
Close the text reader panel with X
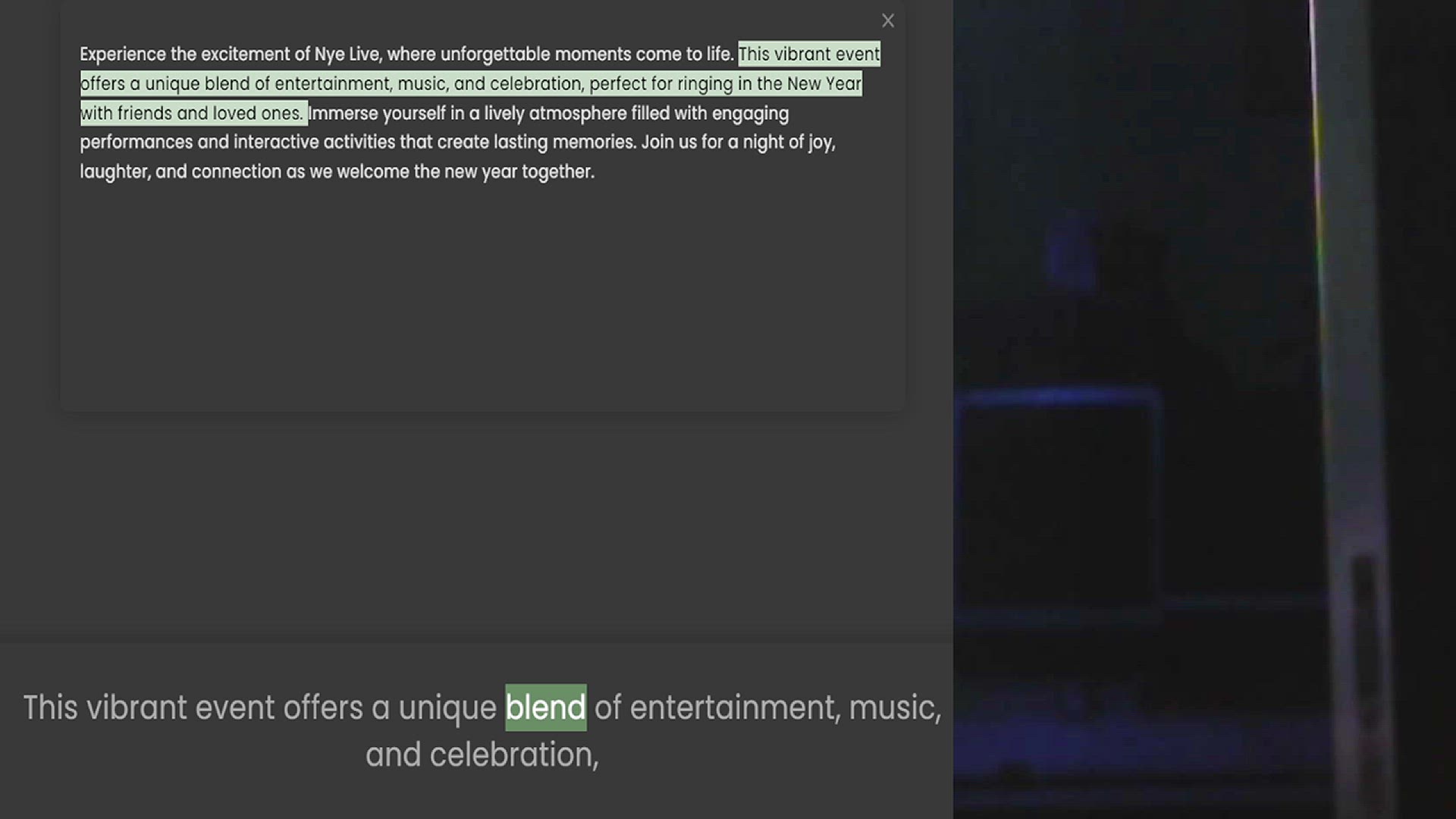point(888,21)
